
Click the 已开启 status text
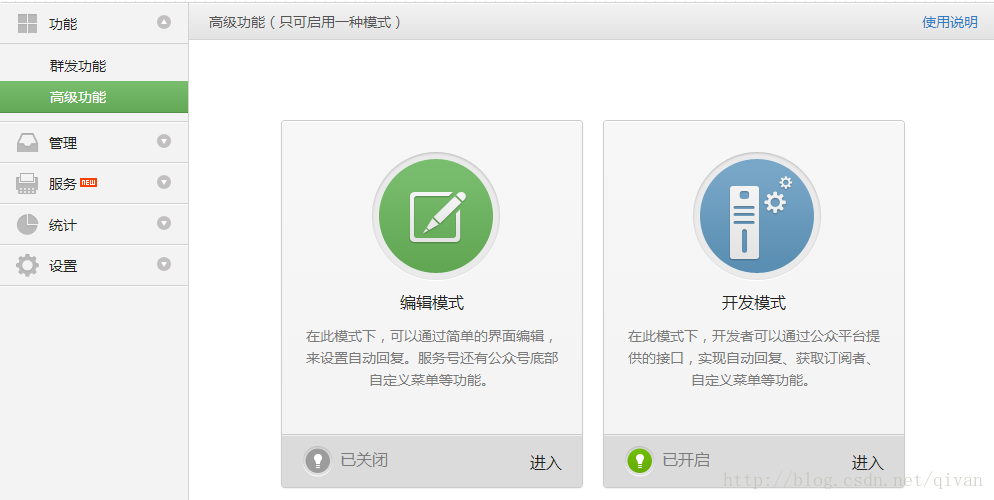(686, 460)
